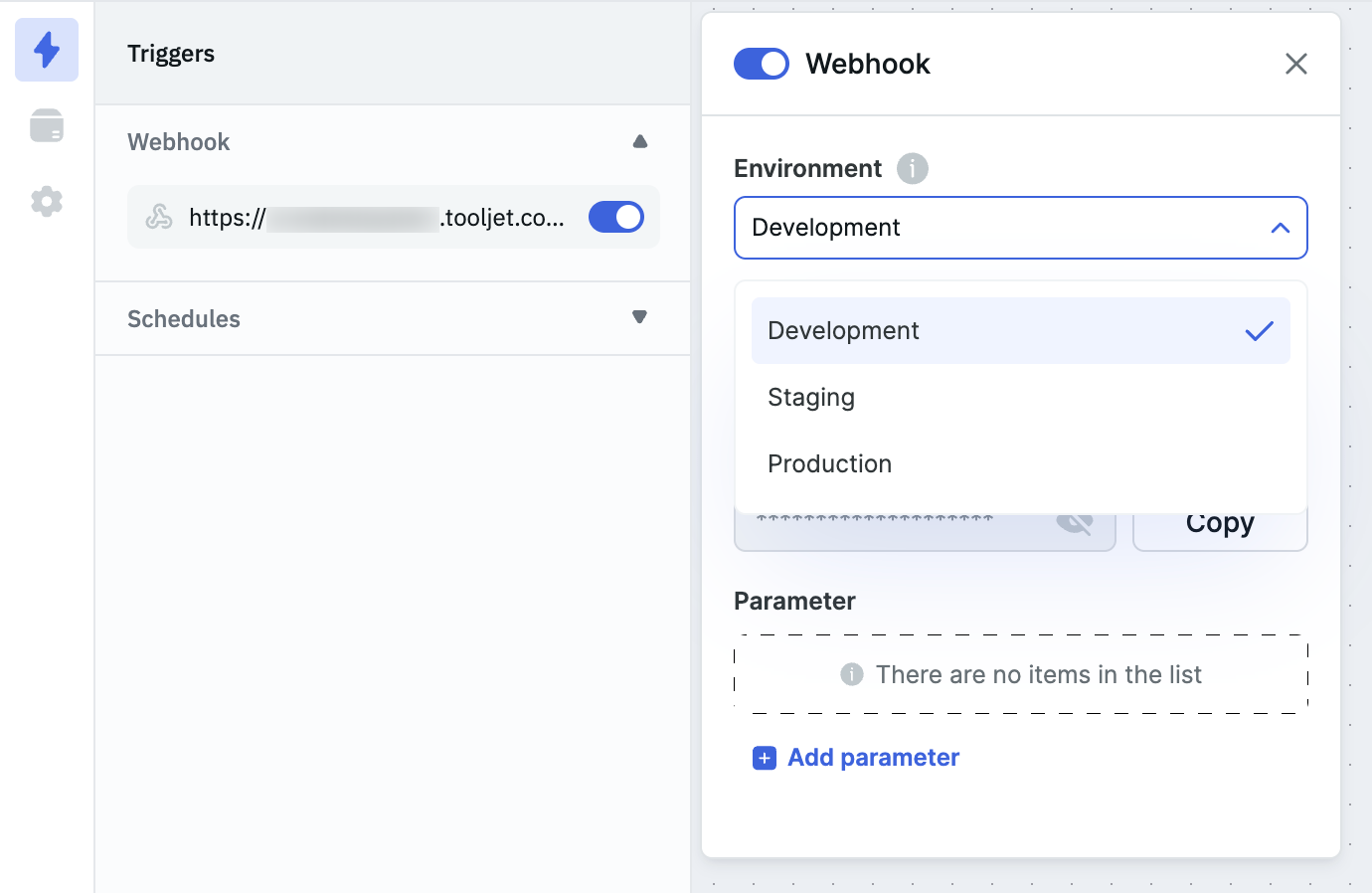The height and width of the screenshot is (893, 1372).
Task: Click the Add parameter link
Action: (872, 757)
